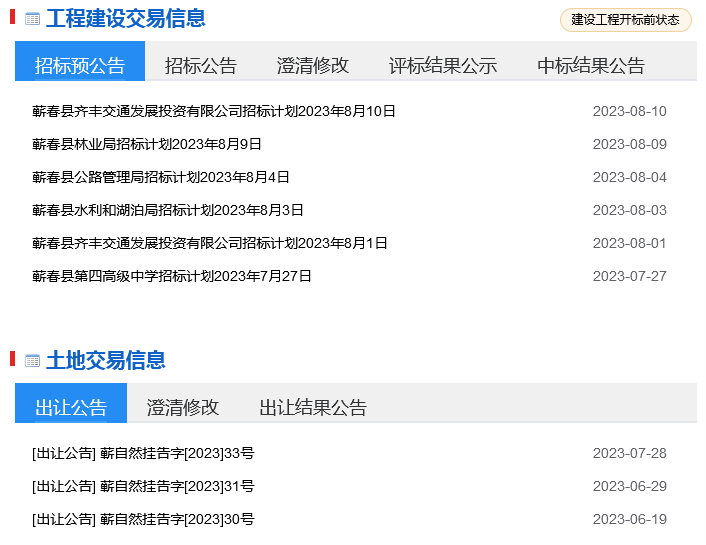This screenshot has height=545, width=706.
Task: Click the date 2023-06-29
Action: pyautogui.click(x=629, y=486)
